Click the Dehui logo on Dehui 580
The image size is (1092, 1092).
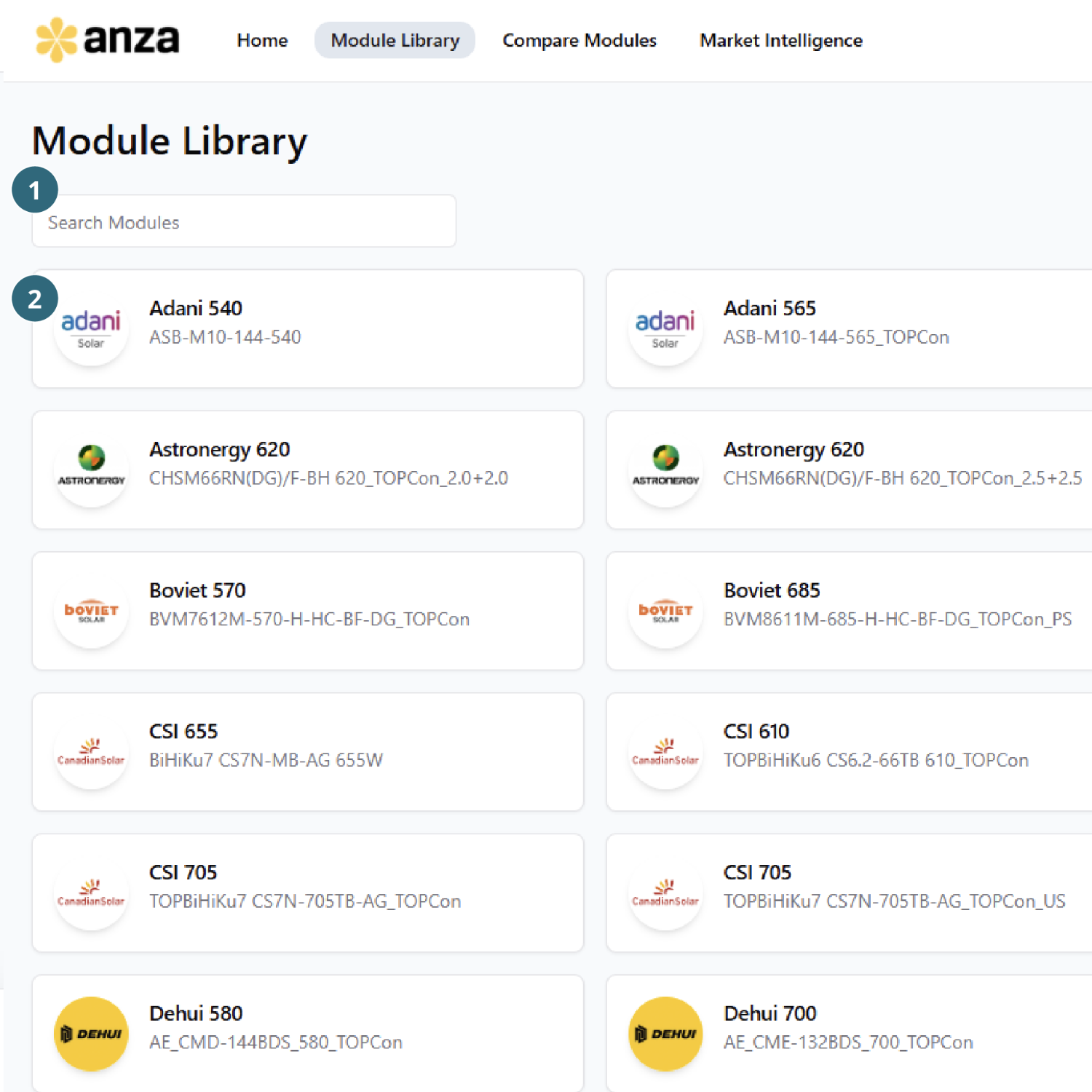coord(91,1034)
